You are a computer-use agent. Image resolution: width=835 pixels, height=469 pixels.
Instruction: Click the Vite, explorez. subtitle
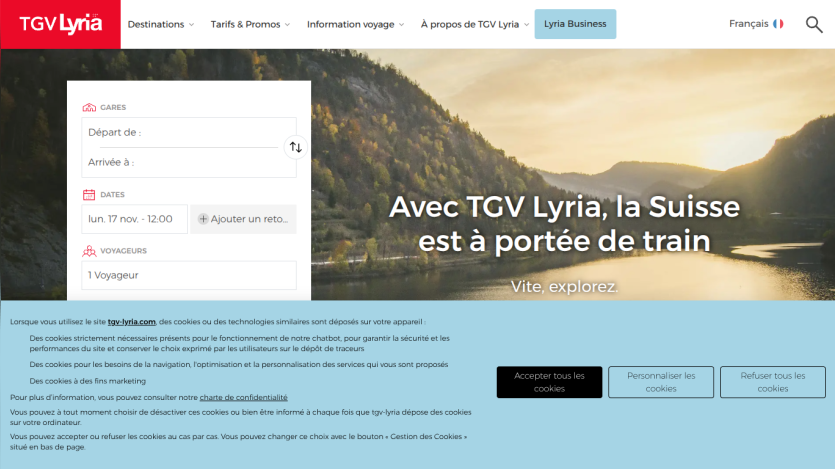[x=564, y=286]
